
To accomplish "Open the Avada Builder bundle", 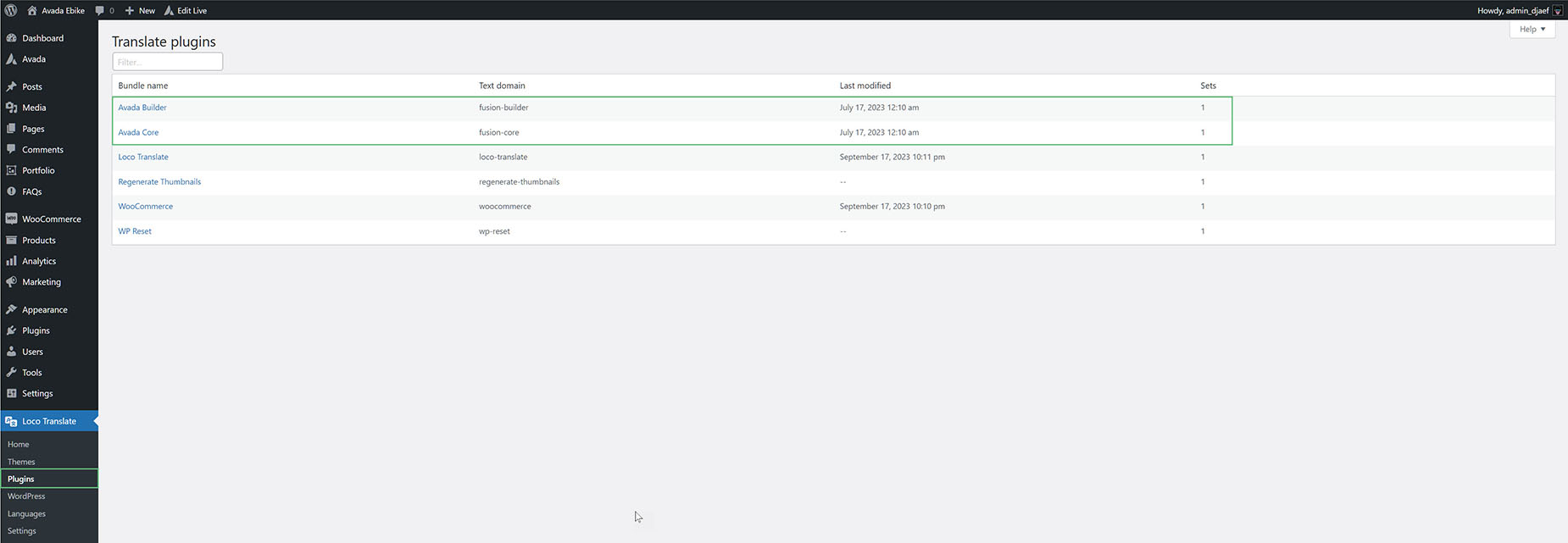I will 142,108.
